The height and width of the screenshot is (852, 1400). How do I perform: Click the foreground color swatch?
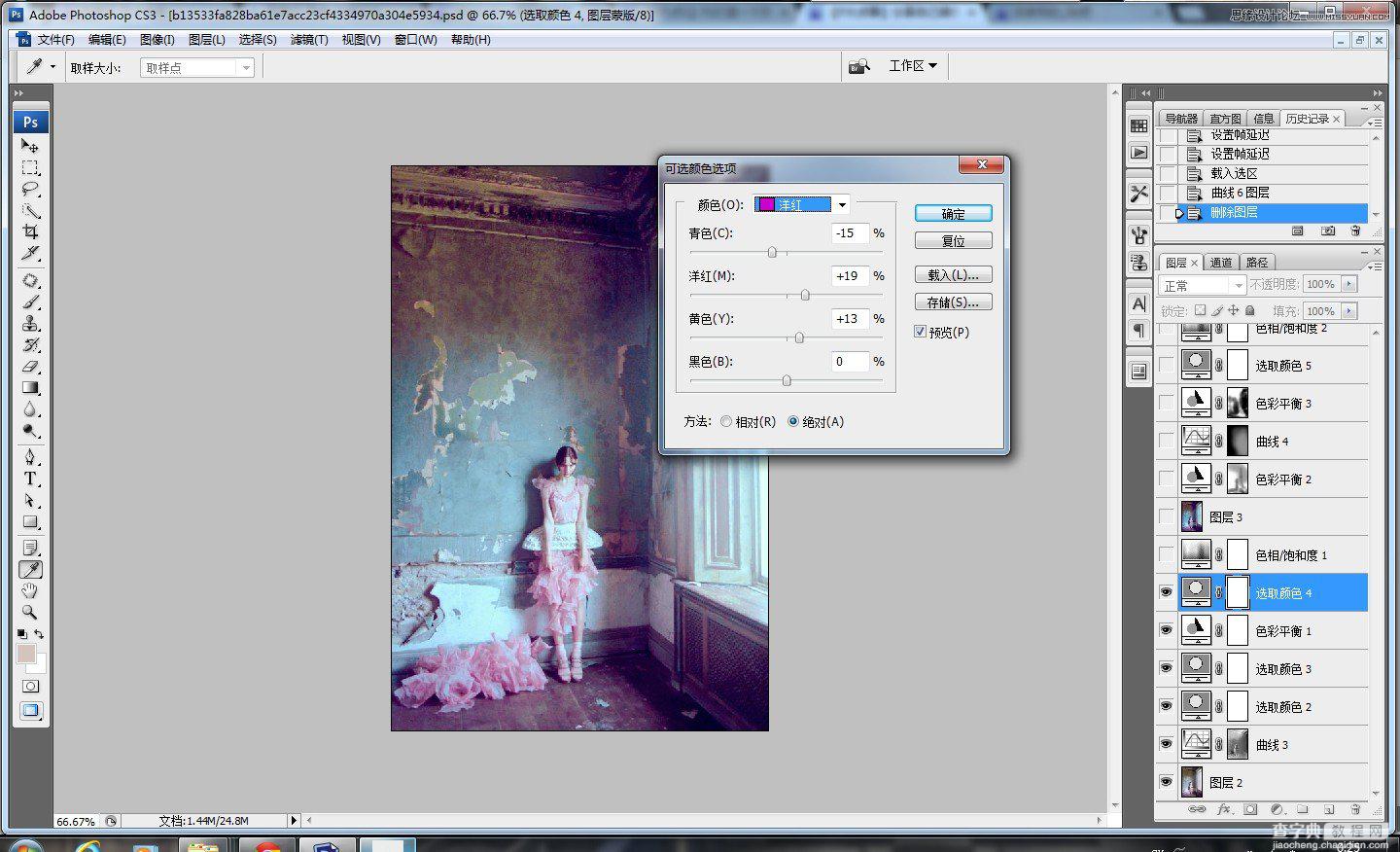26,654
